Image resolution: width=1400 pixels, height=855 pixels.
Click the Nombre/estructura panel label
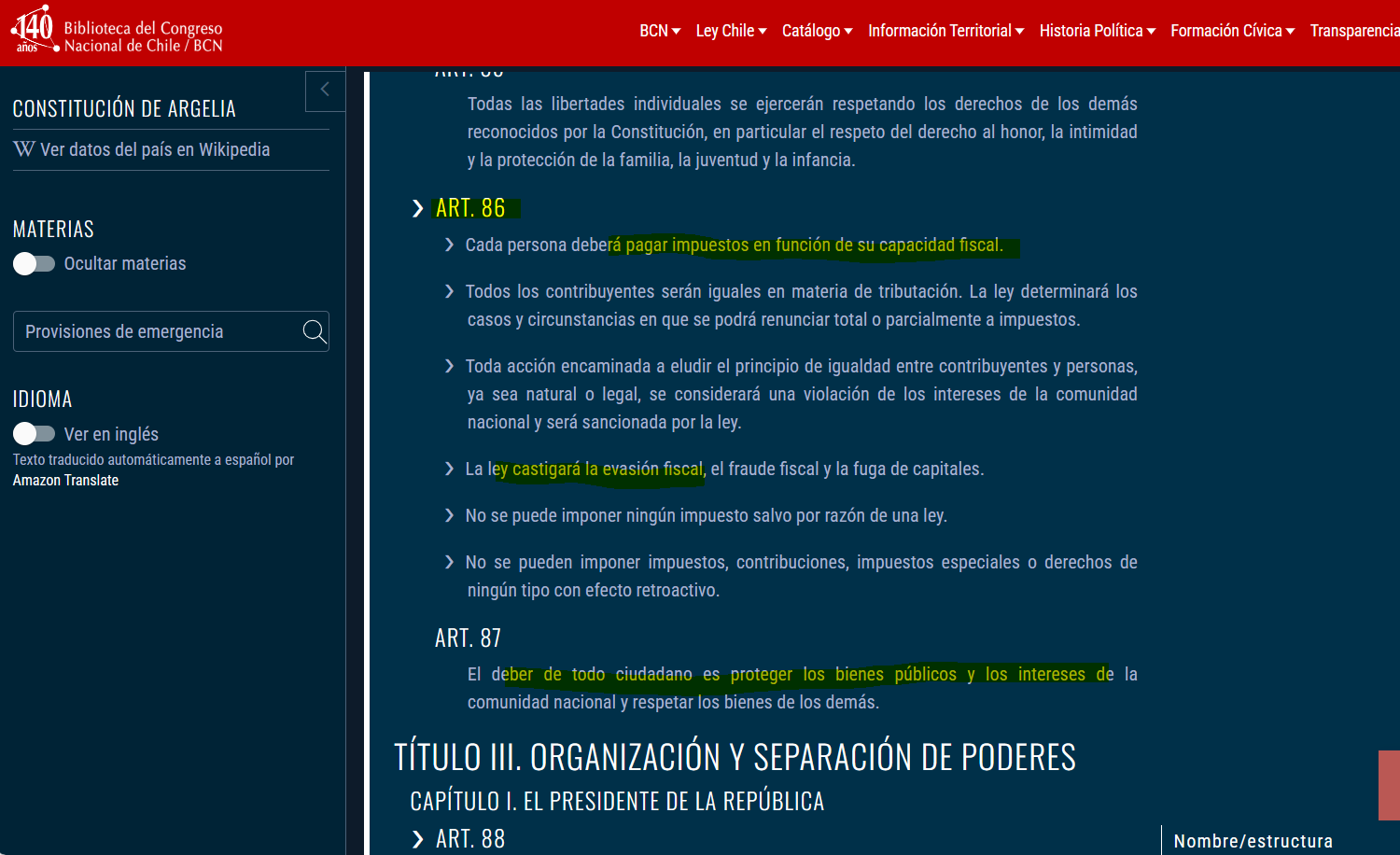pyautogui.click(x=1253, y=841)
